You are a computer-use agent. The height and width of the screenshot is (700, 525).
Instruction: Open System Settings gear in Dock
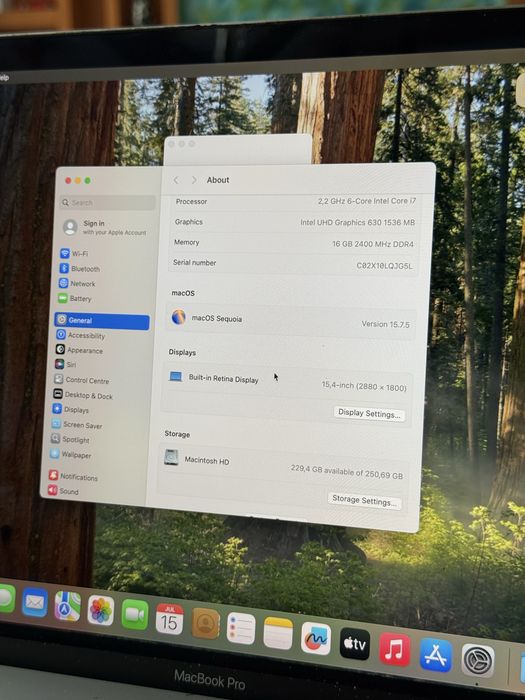point(478,661)
